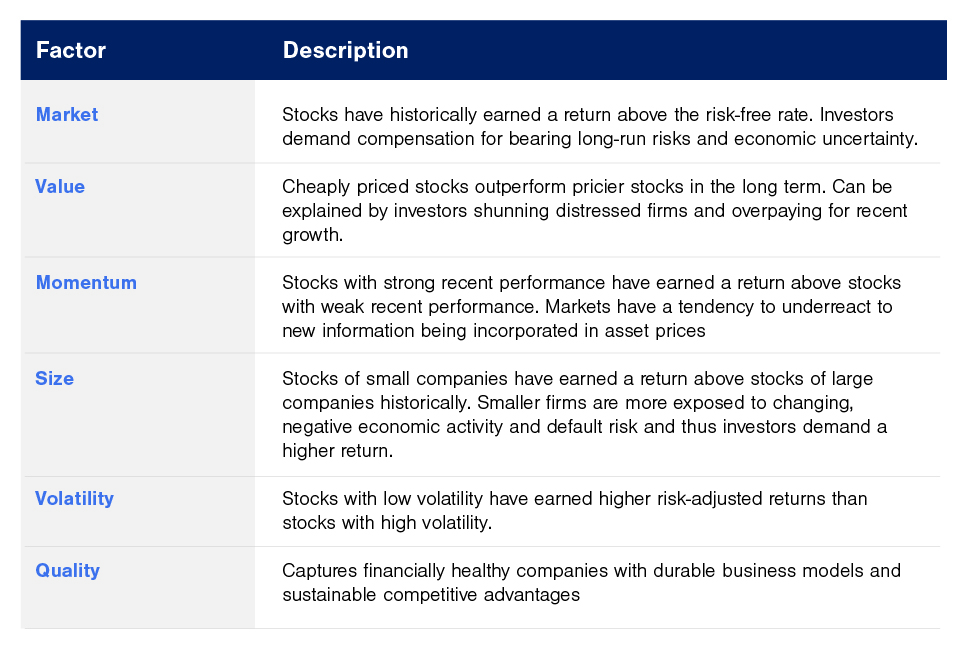The height and width of the screenshot is (650, 966).
Task: Click 'sustainable competitive advantages' text
Action: (431, 595)
